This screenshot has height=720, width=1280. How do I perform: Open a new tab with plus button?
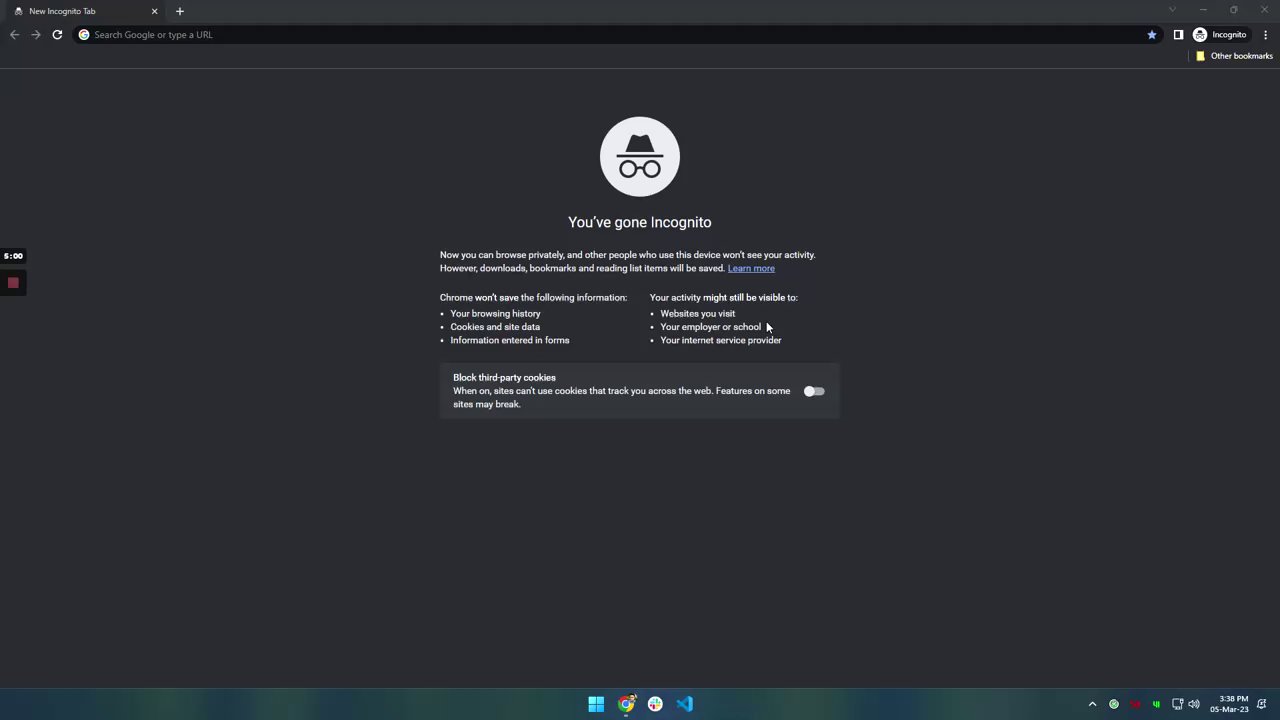(180, 11)
